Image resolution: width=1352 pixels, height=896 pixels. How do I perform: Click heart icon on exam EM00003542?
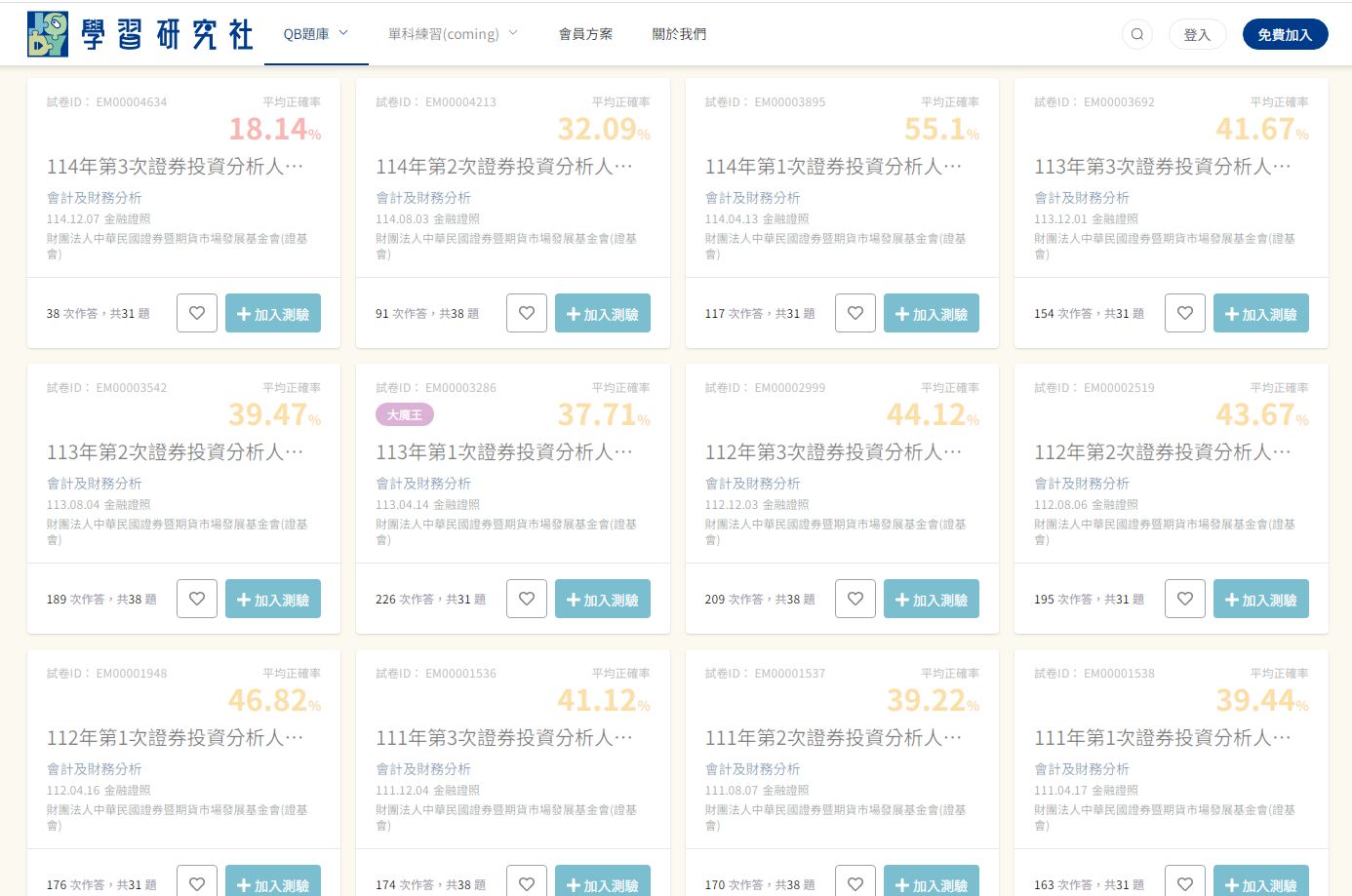(197, 600)
